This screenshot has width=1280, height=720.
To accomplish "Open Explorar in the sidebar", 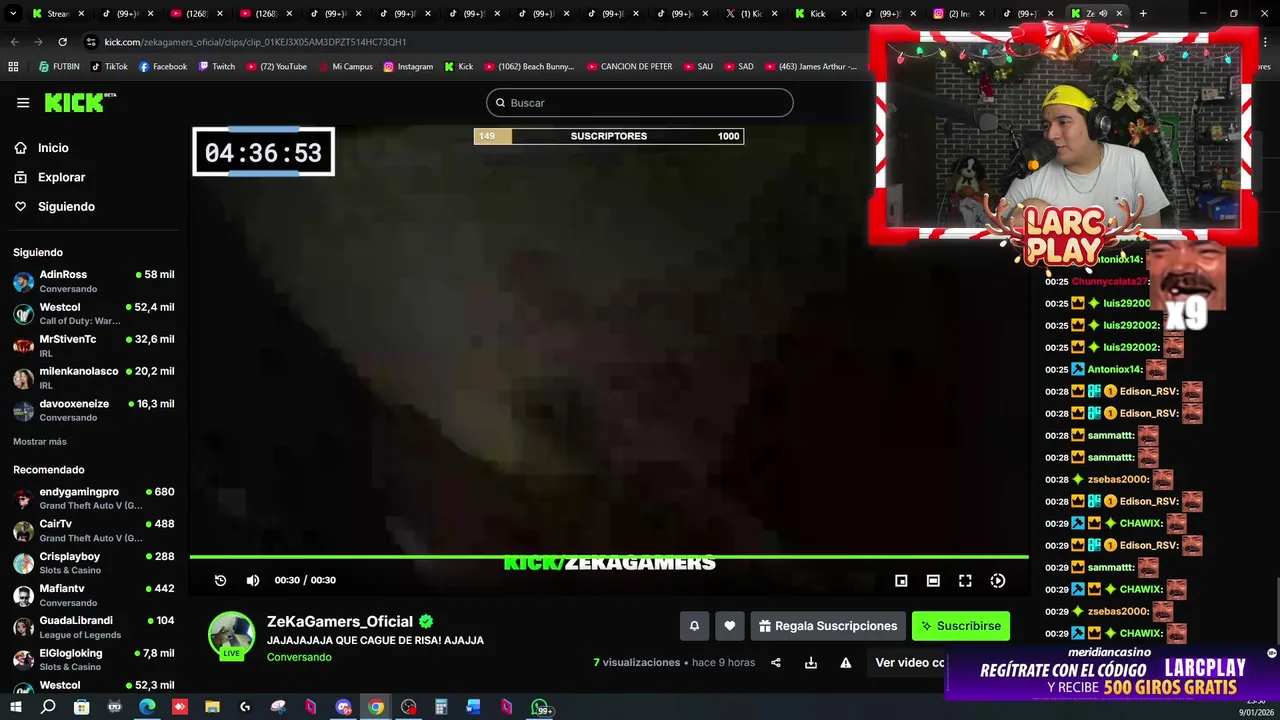I will tap(50, 177).
